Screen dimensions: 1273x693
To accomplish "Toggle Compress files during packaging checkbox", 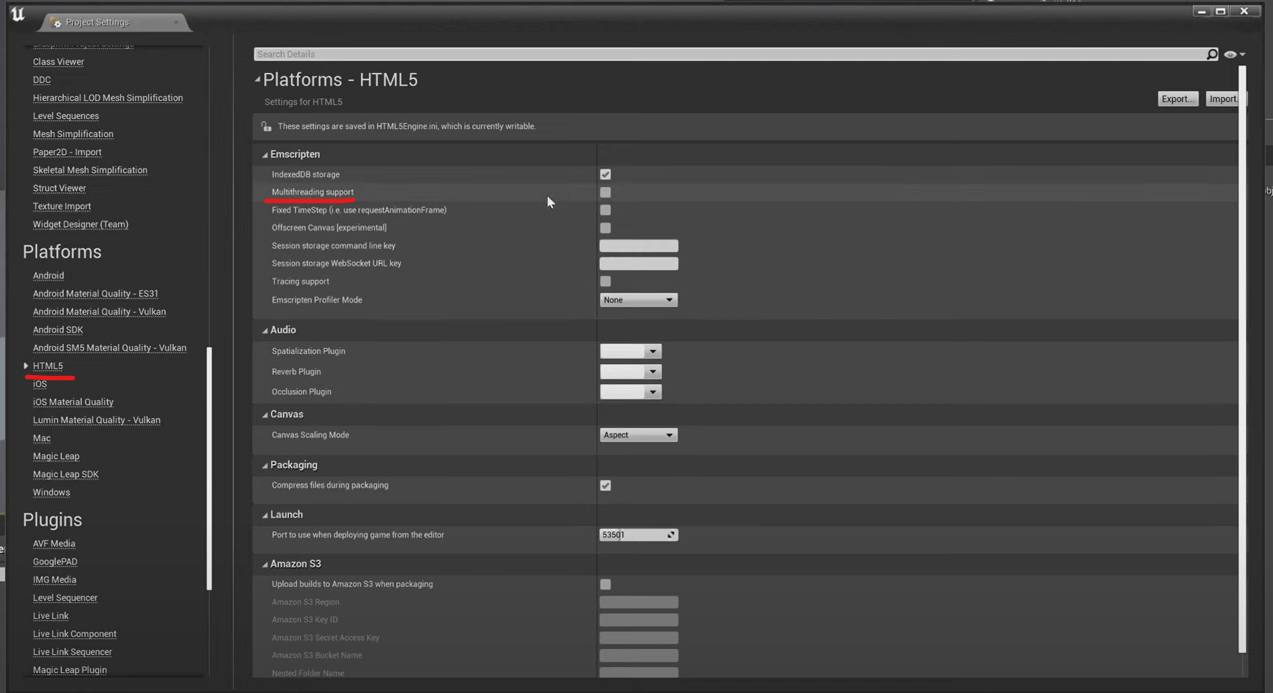I will coord(605,485).
